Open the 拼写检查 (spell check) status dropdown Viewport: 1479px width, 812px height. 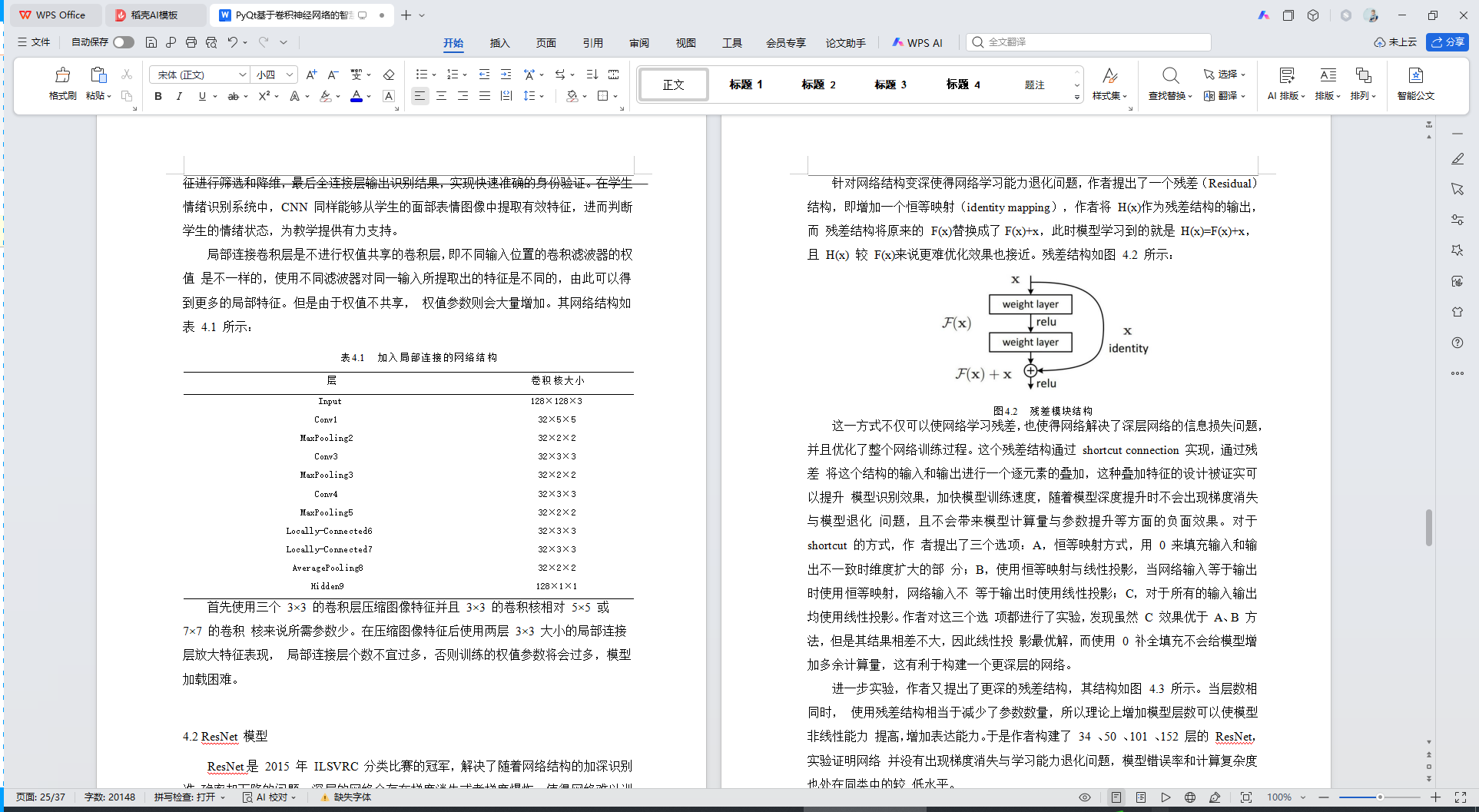190,797
